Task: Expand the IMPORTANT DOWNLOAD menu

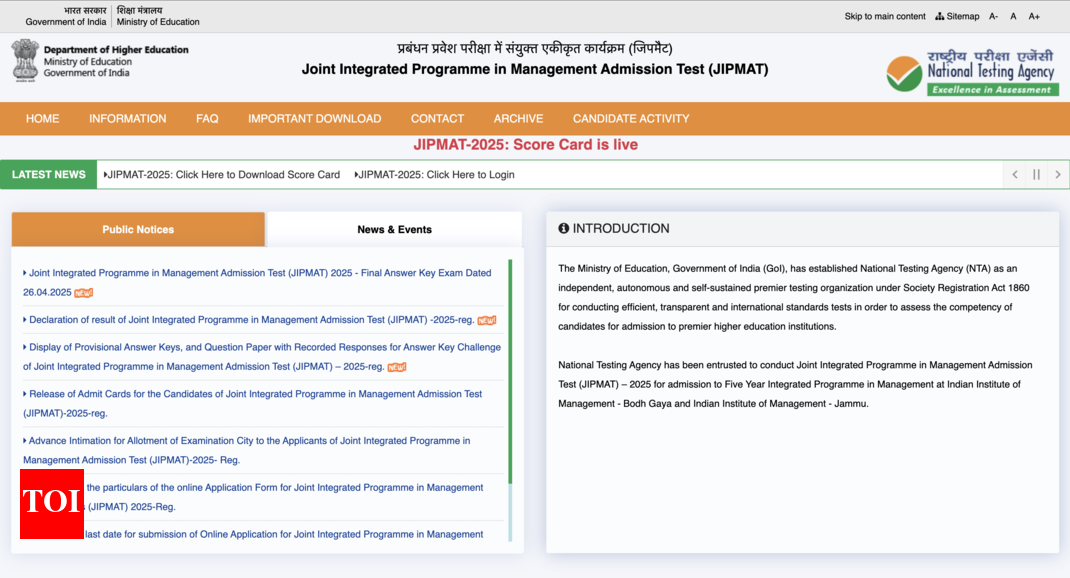Action: 314,118
